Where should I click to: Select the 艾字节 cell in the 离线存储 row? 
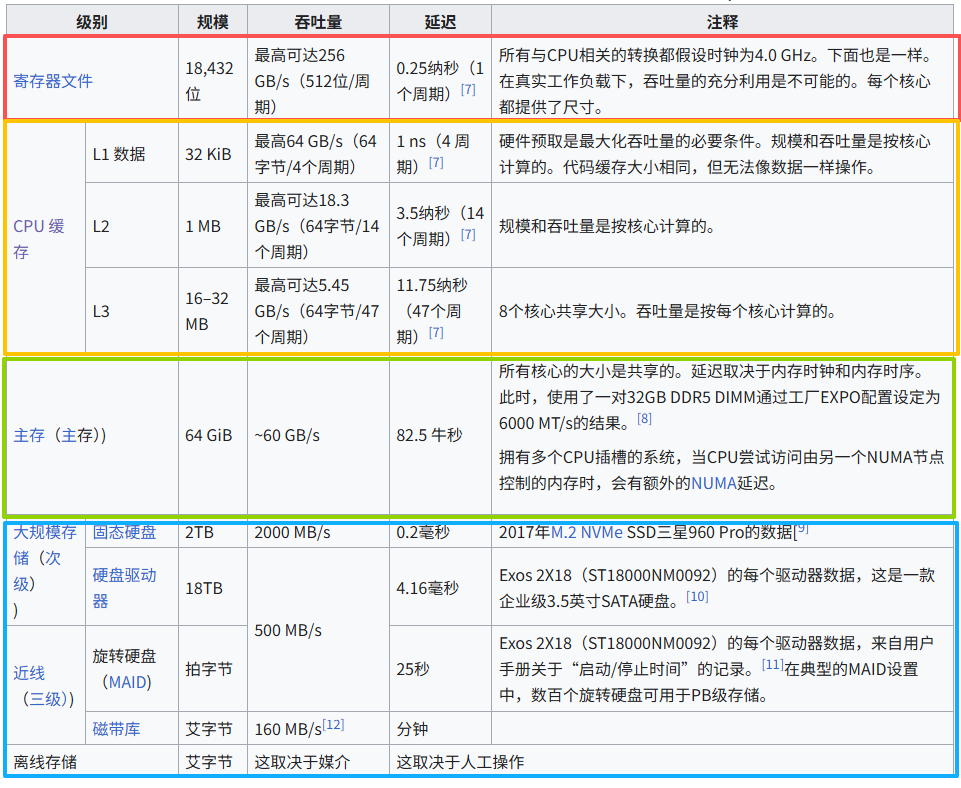click(x=213, y=761)
